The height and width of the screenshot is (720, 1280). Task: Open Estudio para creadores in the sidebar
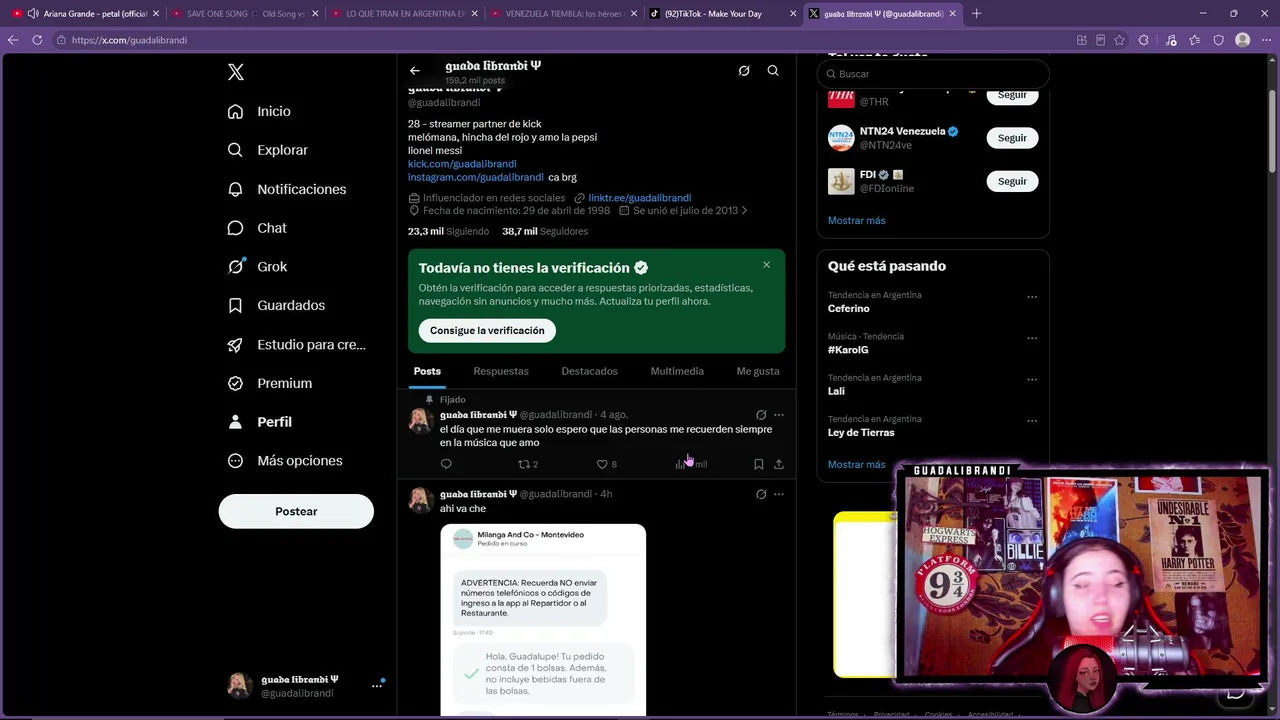tap(296, 344)
